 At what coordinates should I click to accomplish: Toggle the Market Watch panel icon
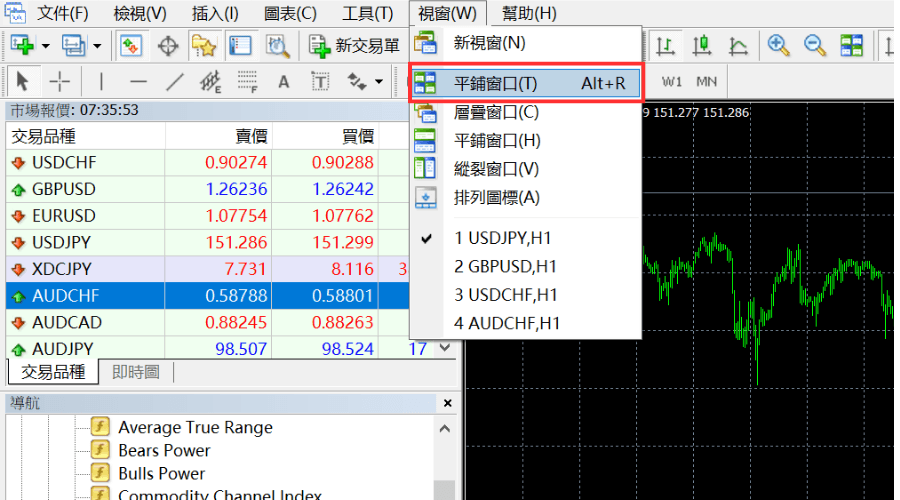click(x=131, y=45)
